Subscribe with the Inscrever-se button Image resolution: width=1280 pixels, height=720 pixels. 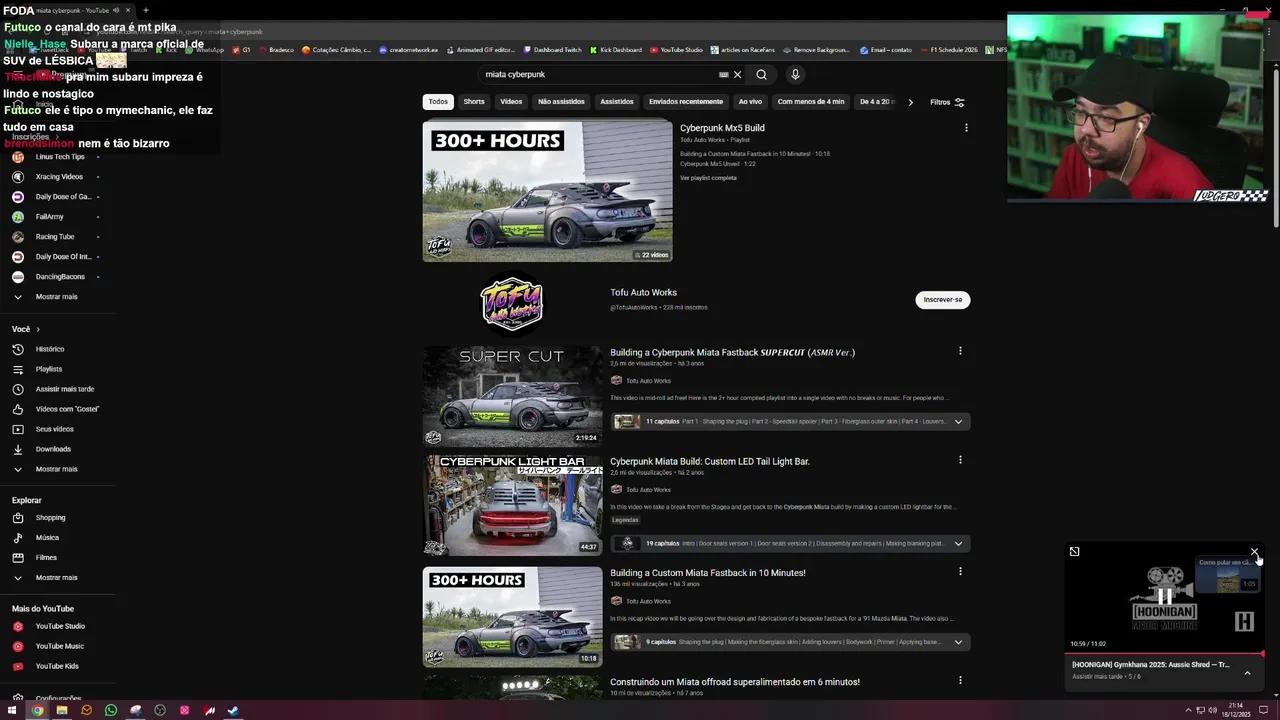[943, 300]
